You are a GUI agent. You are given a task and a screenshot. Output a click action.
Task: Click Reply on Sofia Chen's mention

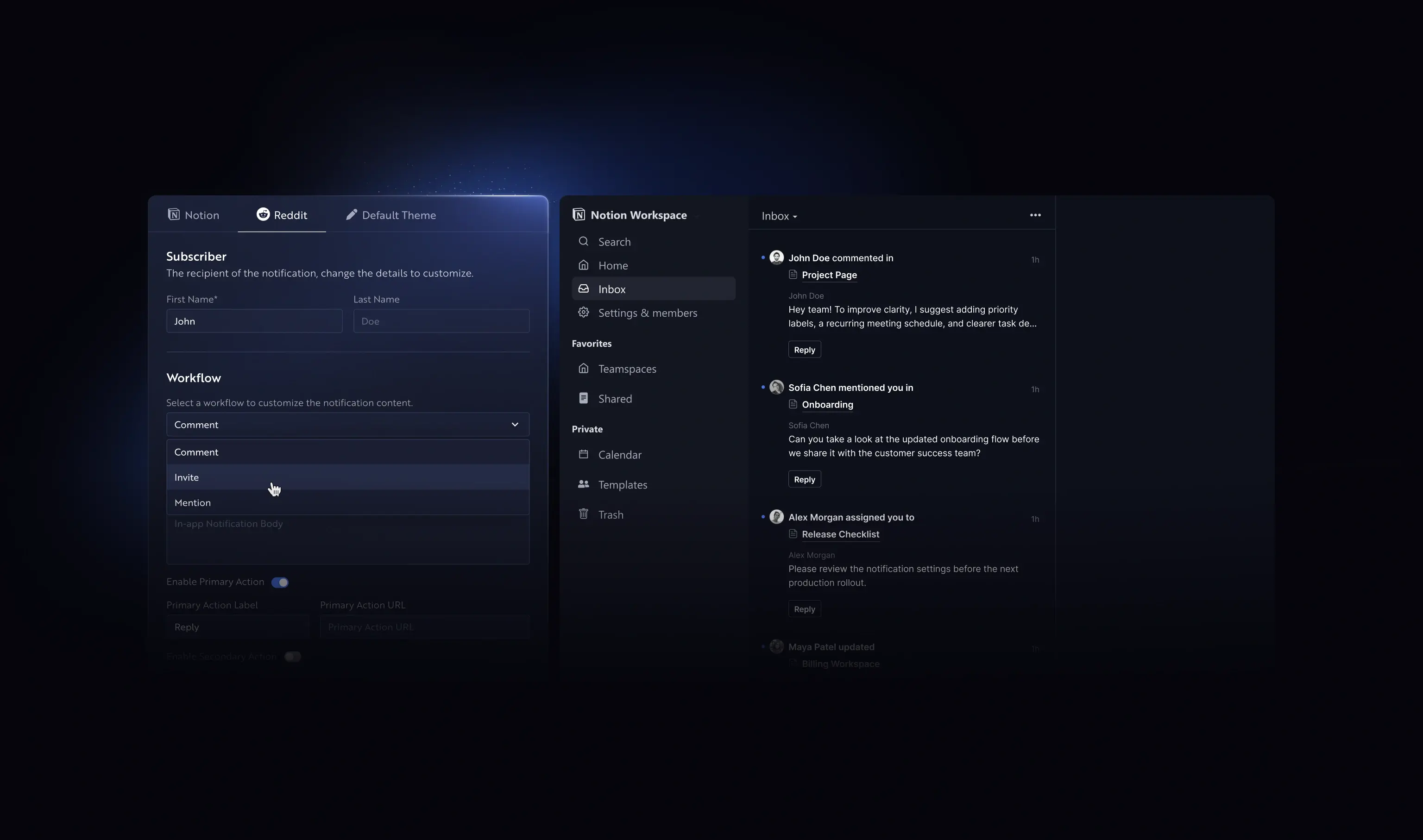click(804, 479)
